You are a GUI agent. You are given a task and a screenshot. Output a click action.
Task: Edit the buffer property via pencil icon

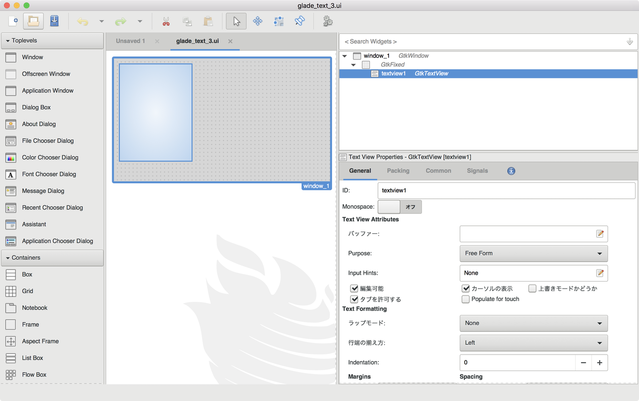pyautogui.click(x=600, y=234)
